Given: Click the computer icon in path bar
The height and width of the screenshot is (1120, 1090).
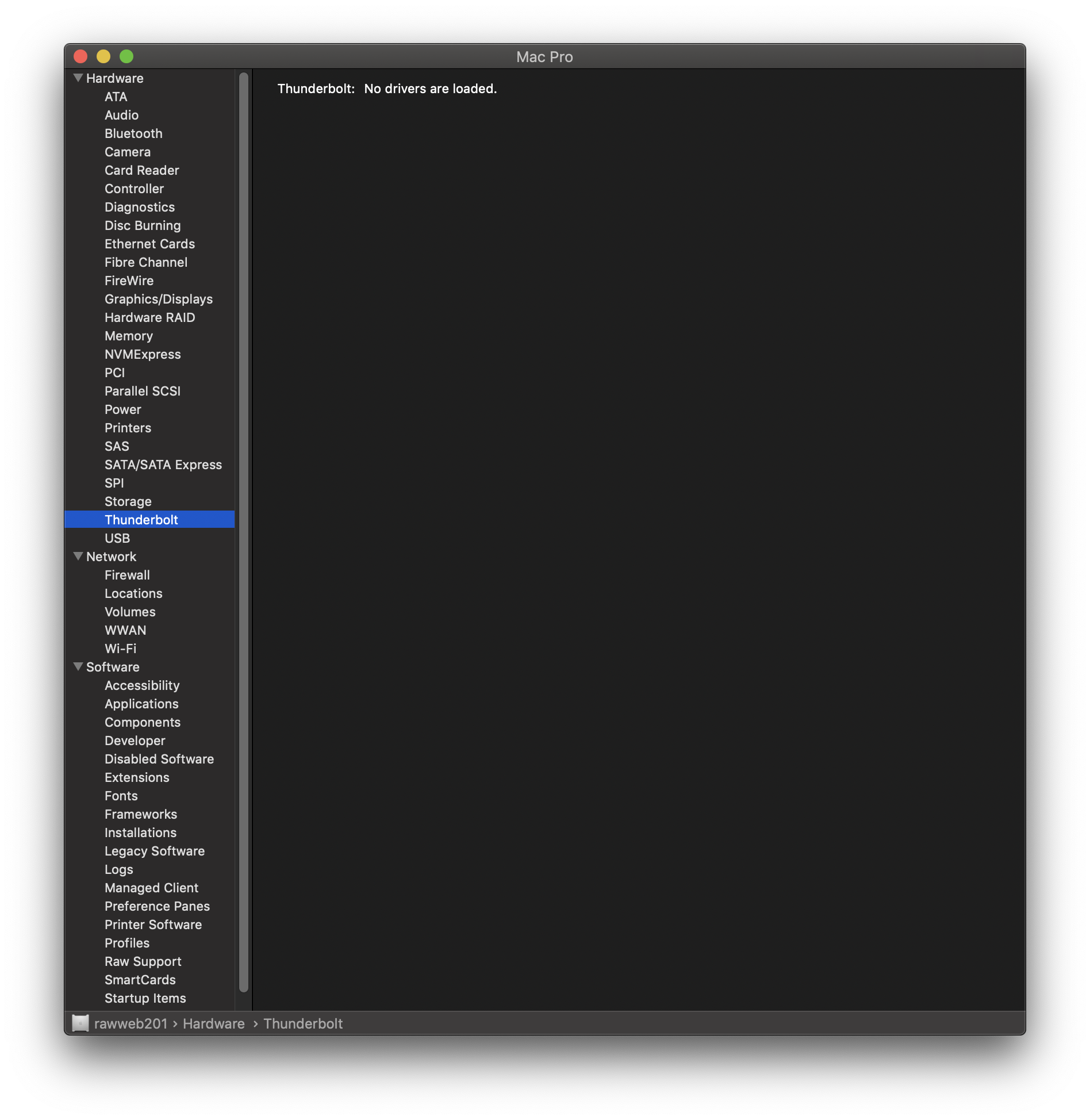Looking at the screenshot, I should (x=80, y=1023).
